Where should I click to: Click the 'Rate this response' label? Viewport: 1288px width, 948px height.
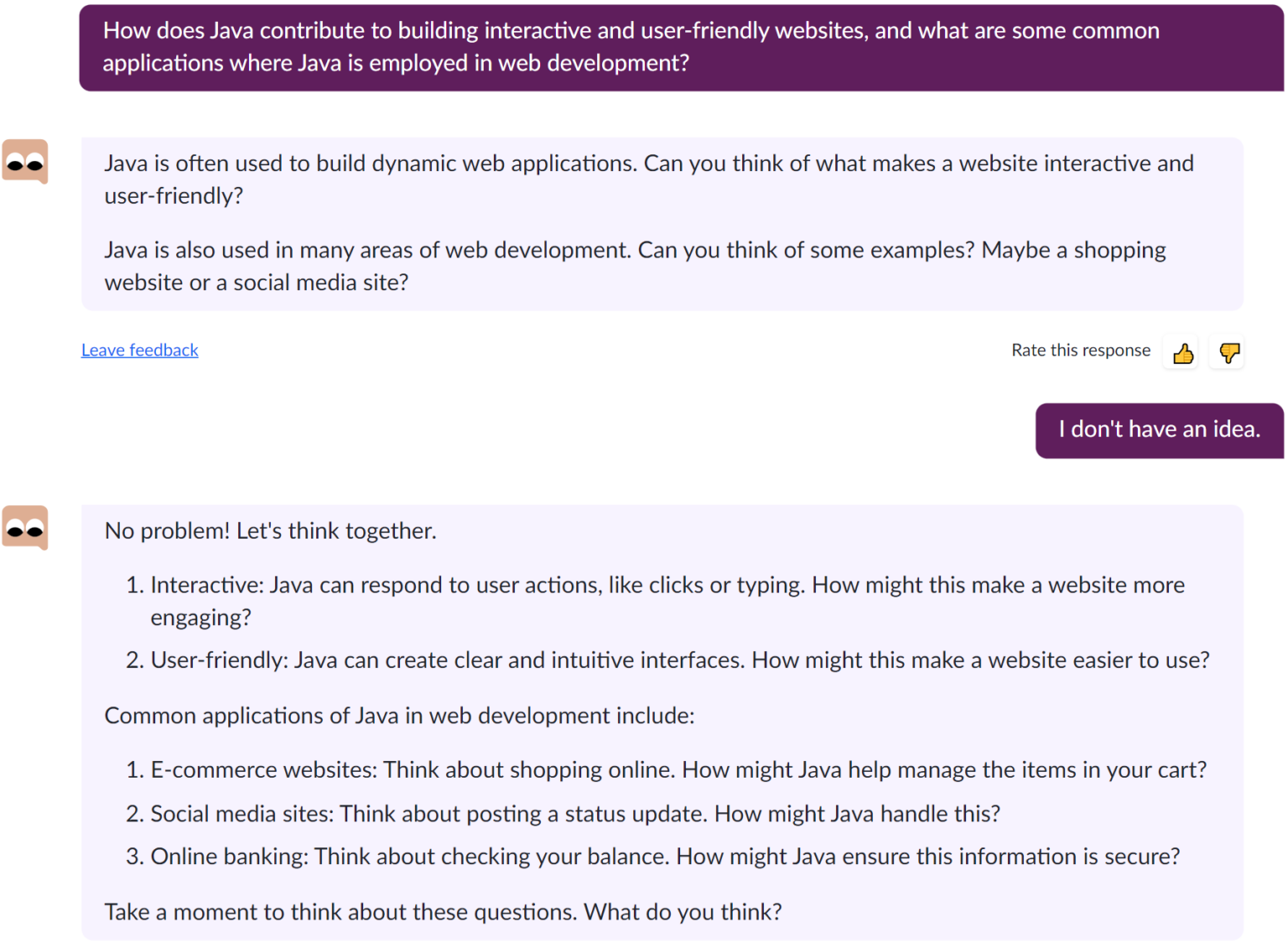1081,350
